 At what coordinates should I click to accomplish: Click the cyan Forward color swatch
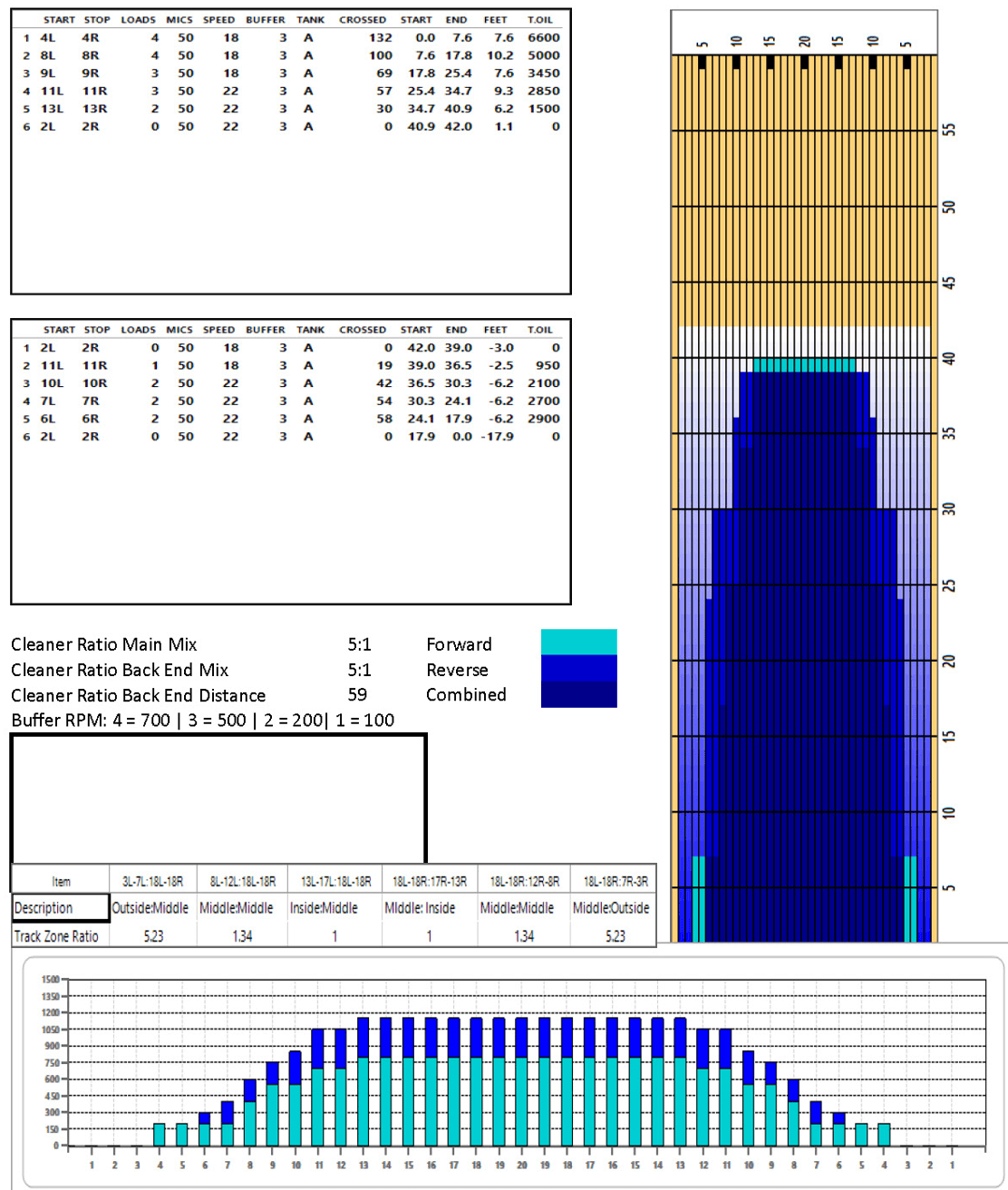coord(578,642)
